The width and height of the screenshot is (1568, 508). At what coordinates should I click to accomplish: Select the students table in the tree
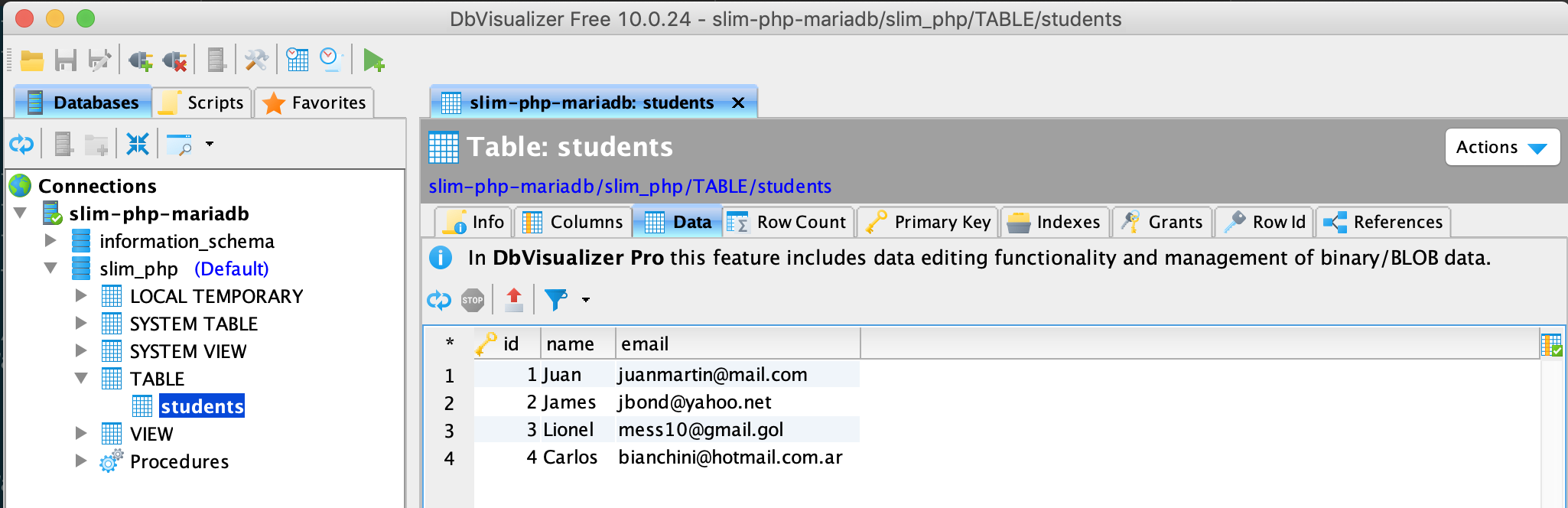(x=202, y=405)
